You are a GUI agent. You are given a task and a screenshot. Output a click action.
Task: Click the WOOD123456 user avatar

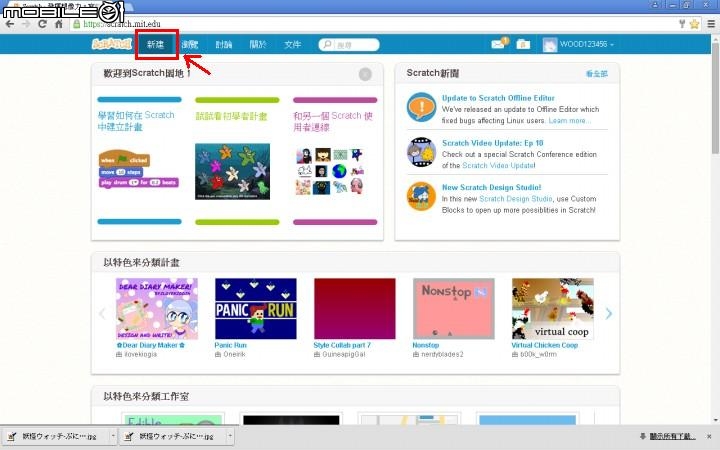(x=550, y=45)
